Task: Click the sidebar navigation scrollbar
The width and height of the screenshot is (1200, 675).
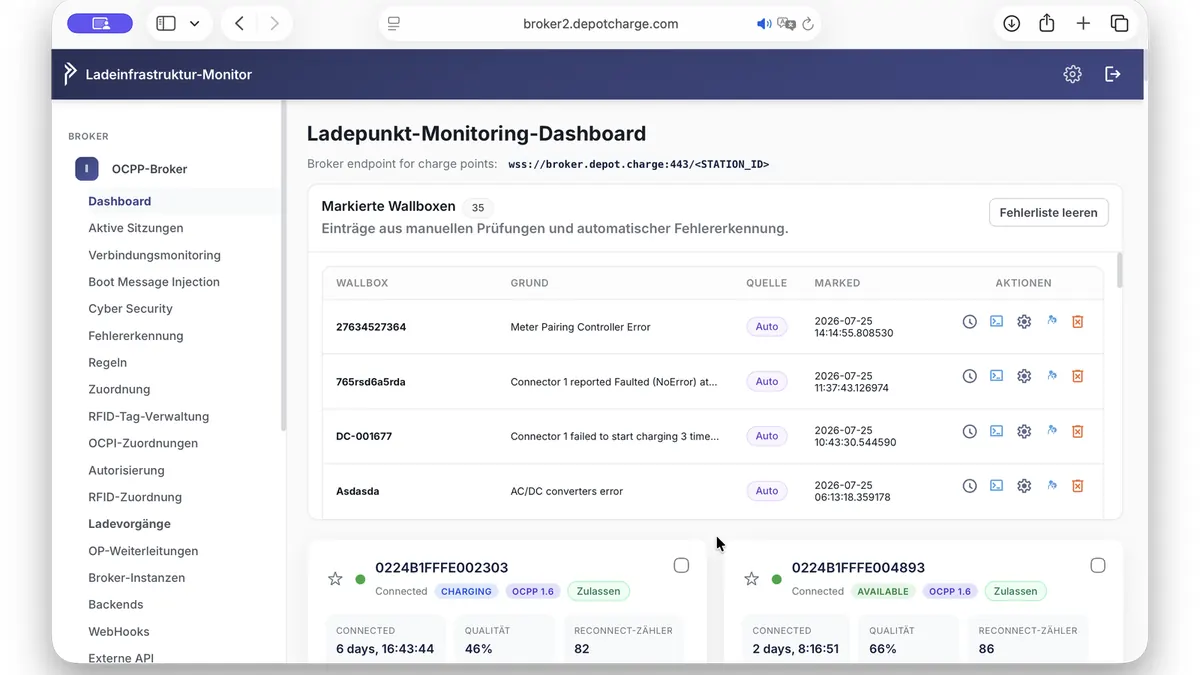Action: [283, 265]
